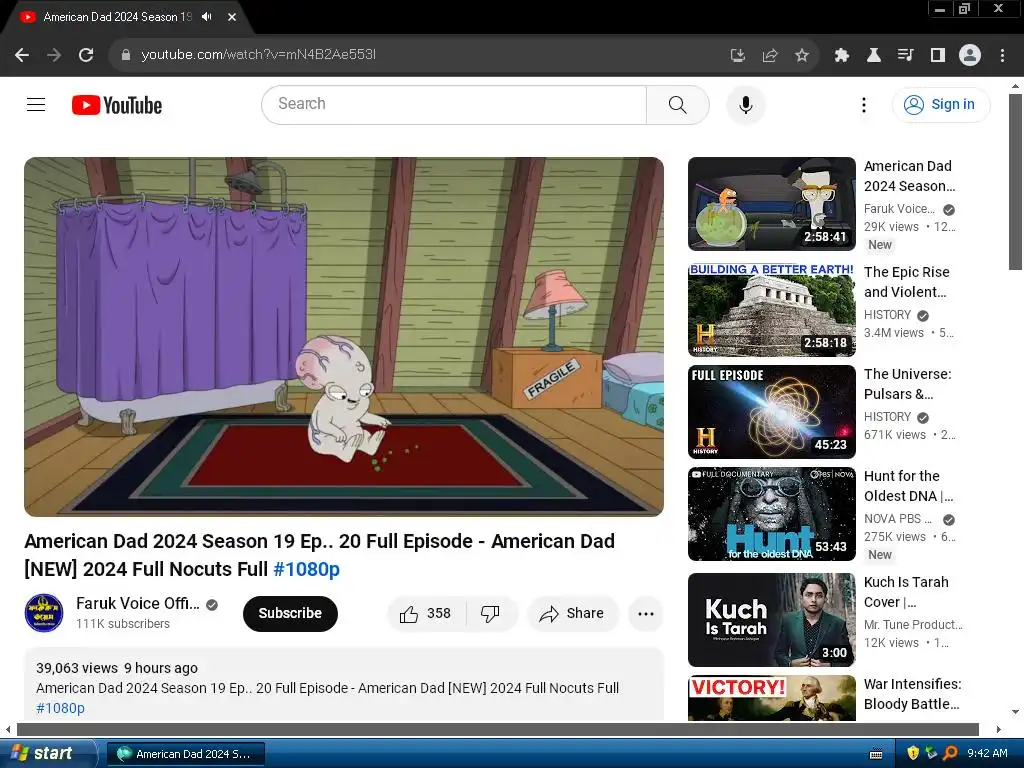
Task: Click the 9:42 AM clock
Action: [987, 753]
